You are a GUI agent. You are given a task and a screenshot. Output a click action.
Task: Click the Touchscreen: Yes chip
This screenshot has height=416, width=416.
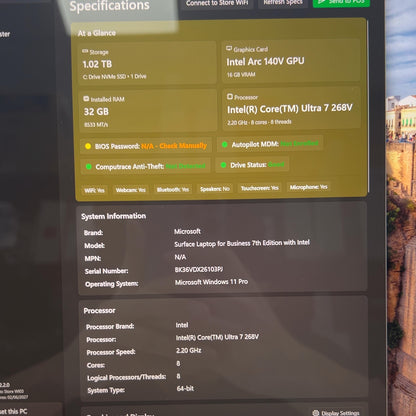click(x=260, y=188)
